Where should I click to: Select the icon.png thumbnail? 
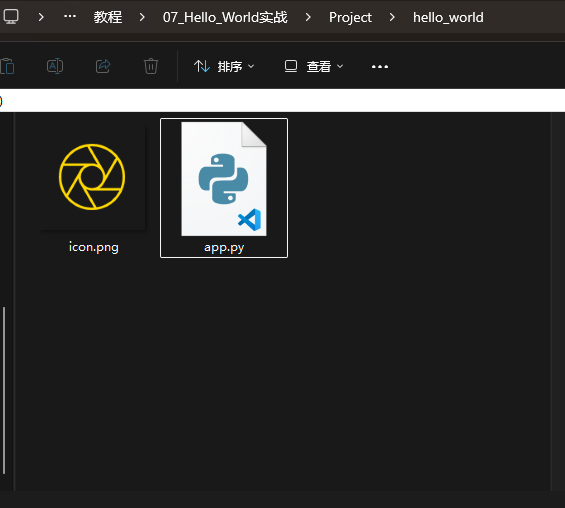pyautogui.click(x=92, y=177)
